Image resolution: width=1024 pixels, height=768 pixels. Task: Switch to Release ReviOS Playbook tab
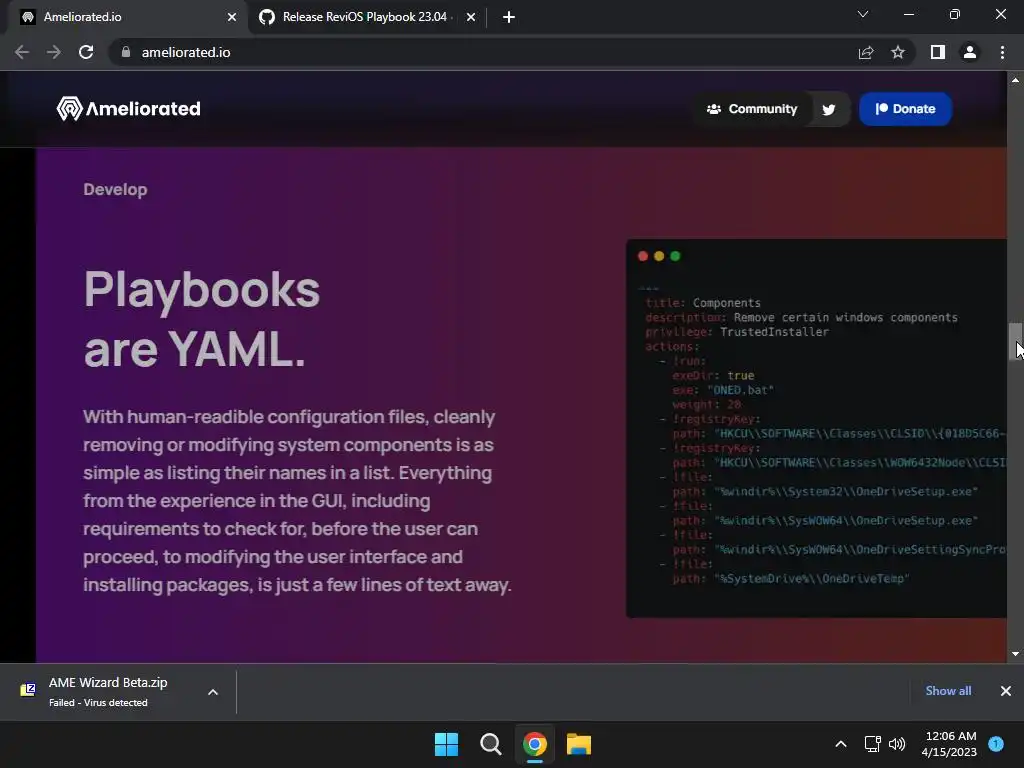364,17
